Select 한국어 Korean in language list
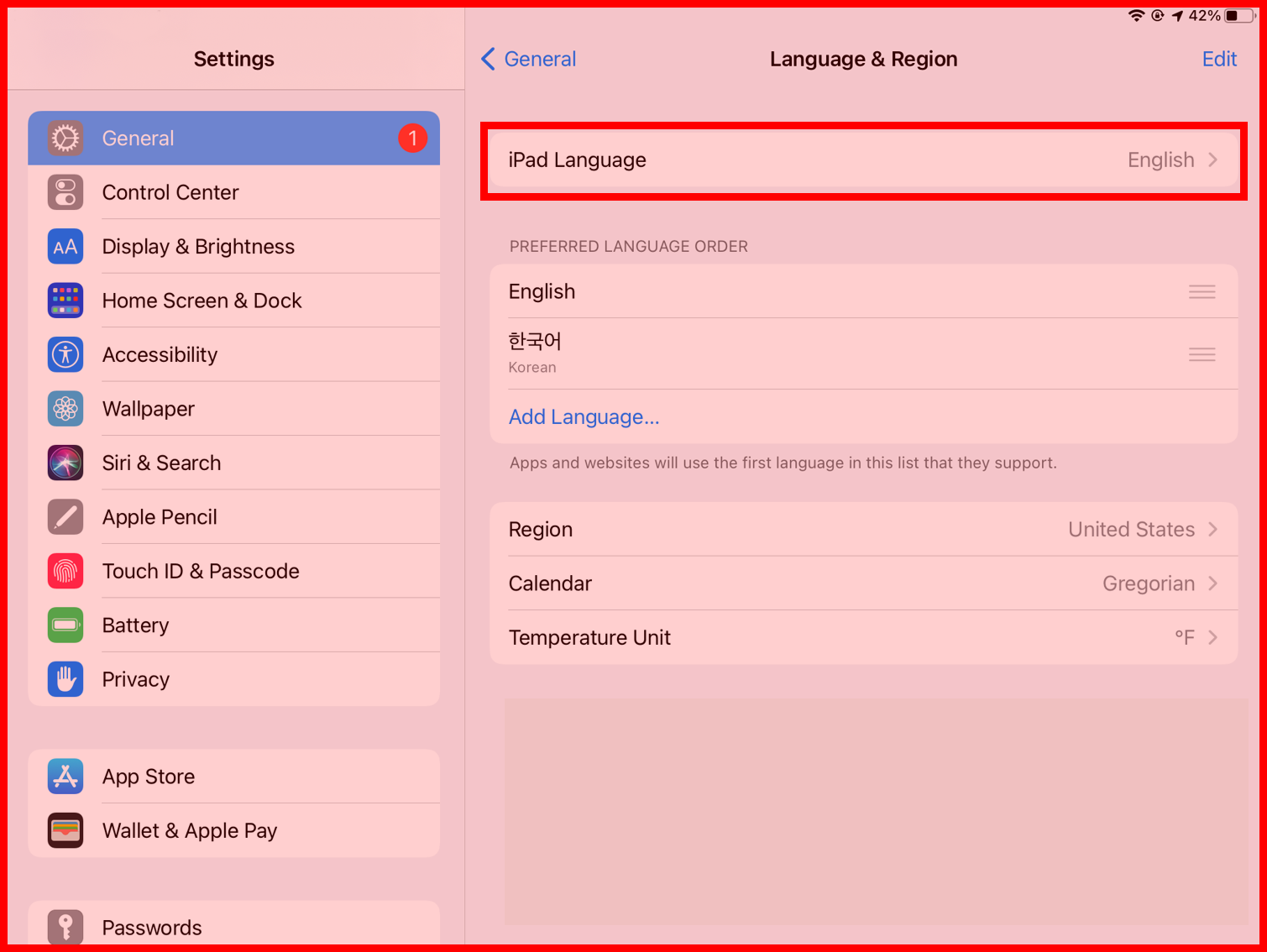 [x=863, y=353]
